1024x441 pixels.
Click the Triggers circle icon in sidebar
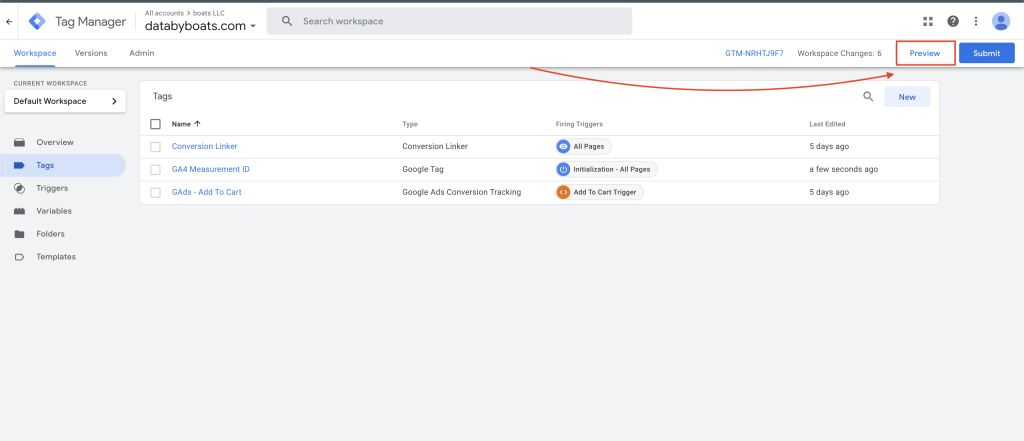click(x=20, y=188)
